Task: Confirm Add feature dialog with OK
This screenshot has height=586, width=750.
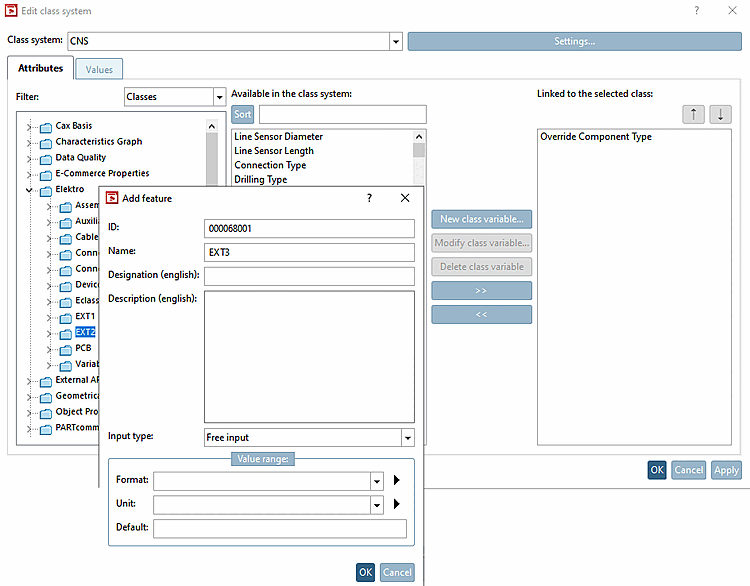Action: pyautogui.click(x=365, y=572)
